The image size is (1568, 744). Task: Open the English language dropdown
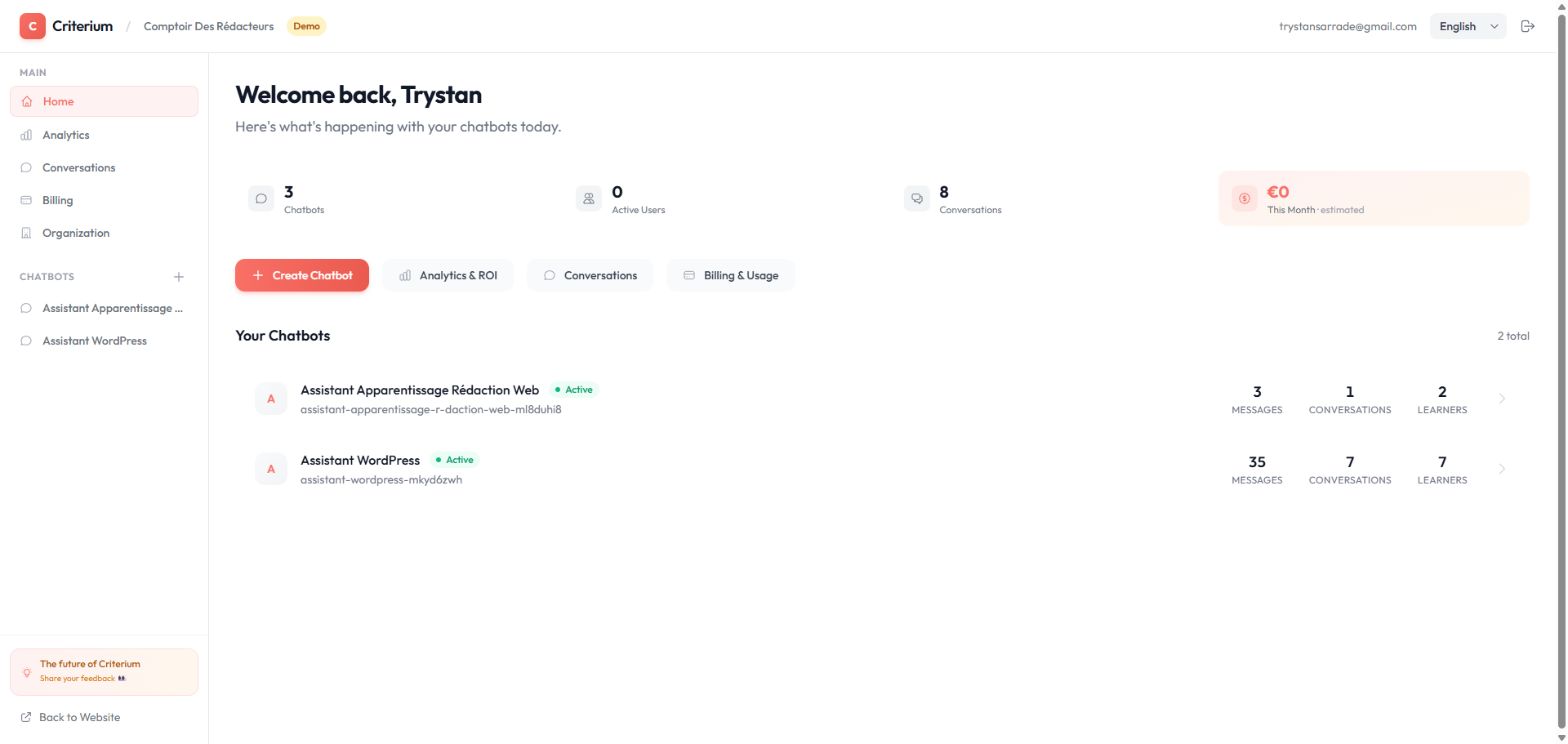pos(1468,25)
